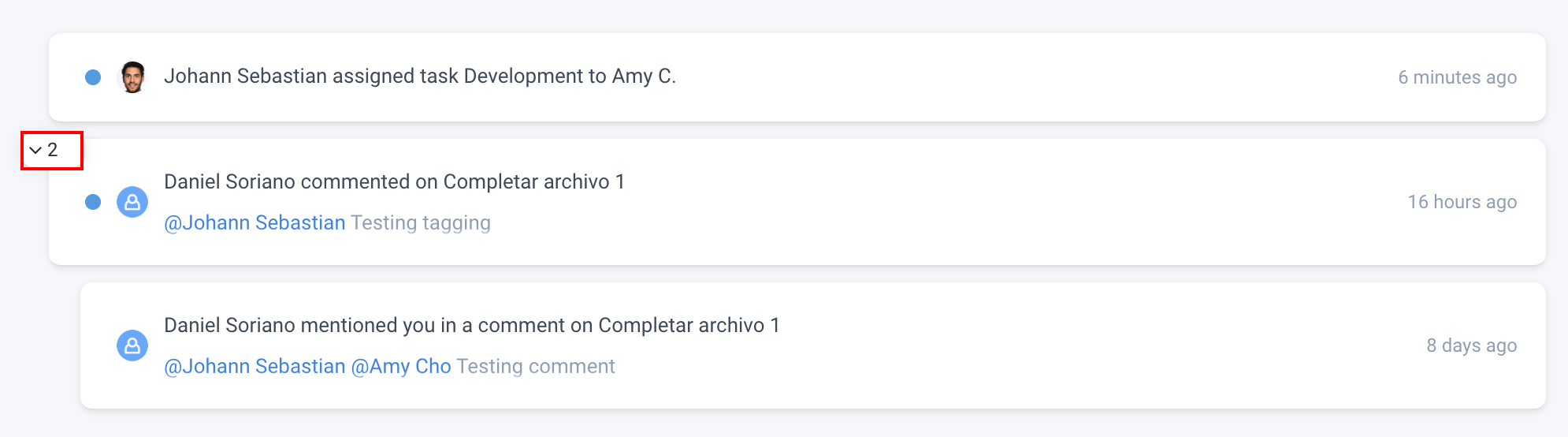
Task: Click the 8 days ago timestamp
Action: click(x=1471, y=345)
